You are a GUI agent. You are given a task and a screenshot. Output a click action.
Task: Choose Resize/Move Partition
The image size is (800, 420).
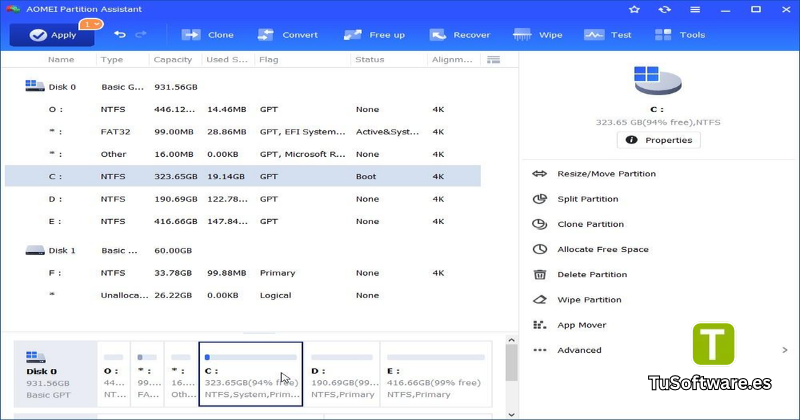coord(594,174)
